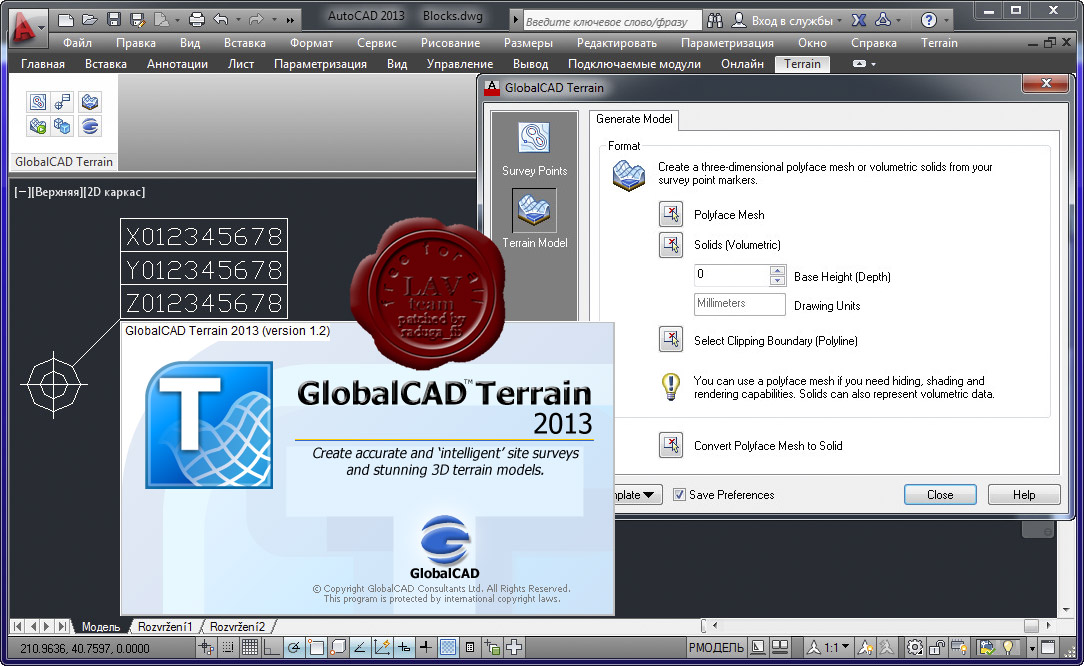Click the Redo arrow icon
The height and width of the screenshot is (666, 1084).
coord(256,19)
